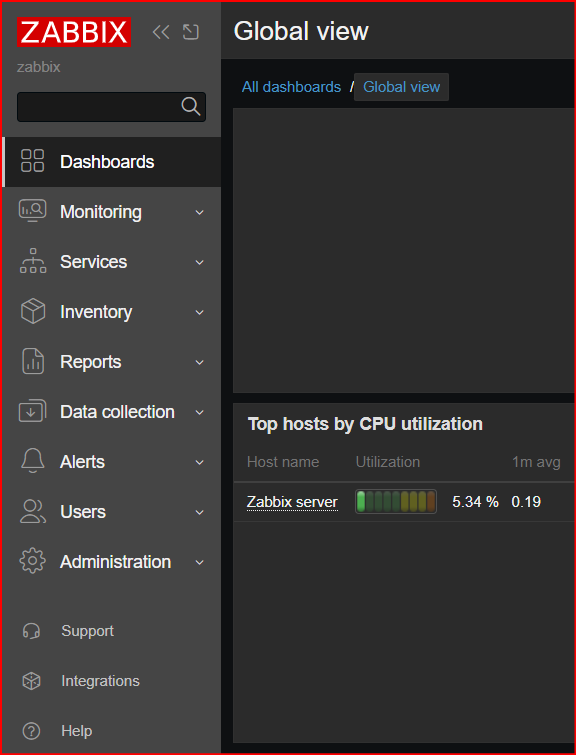Click the search magnifier icon
This screenshot has width=576, height=755.
[191, 106]
